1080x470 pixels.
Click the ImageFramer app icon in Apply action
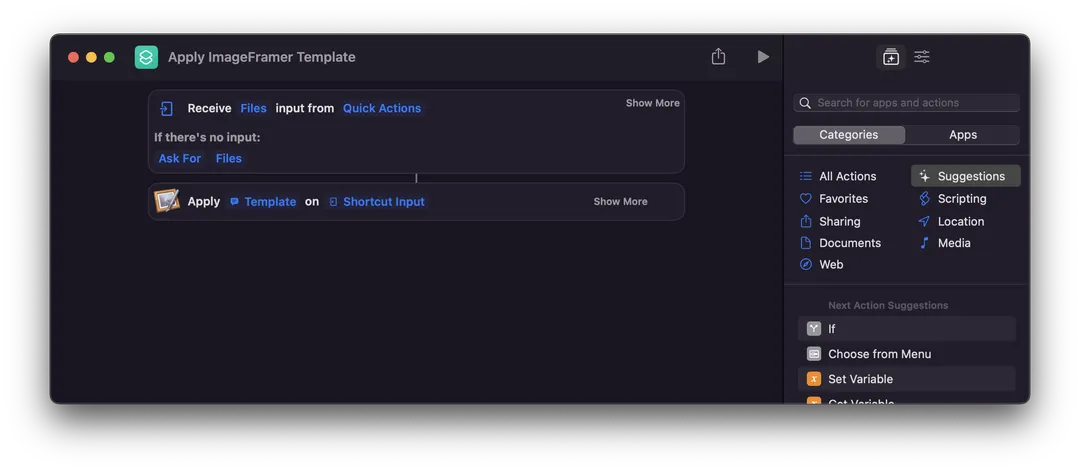click(x=167, y=201)
